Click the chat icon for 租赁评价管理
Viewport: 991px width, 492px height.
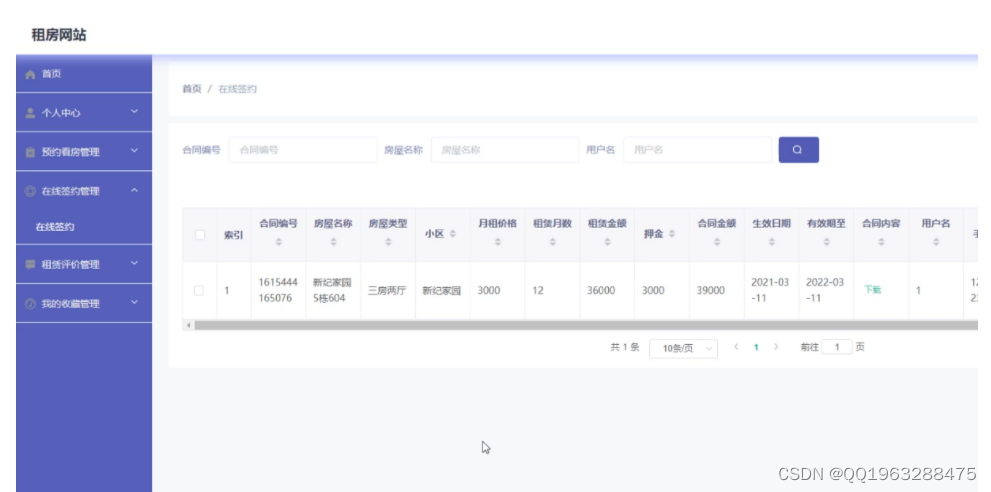coord(30,264)
